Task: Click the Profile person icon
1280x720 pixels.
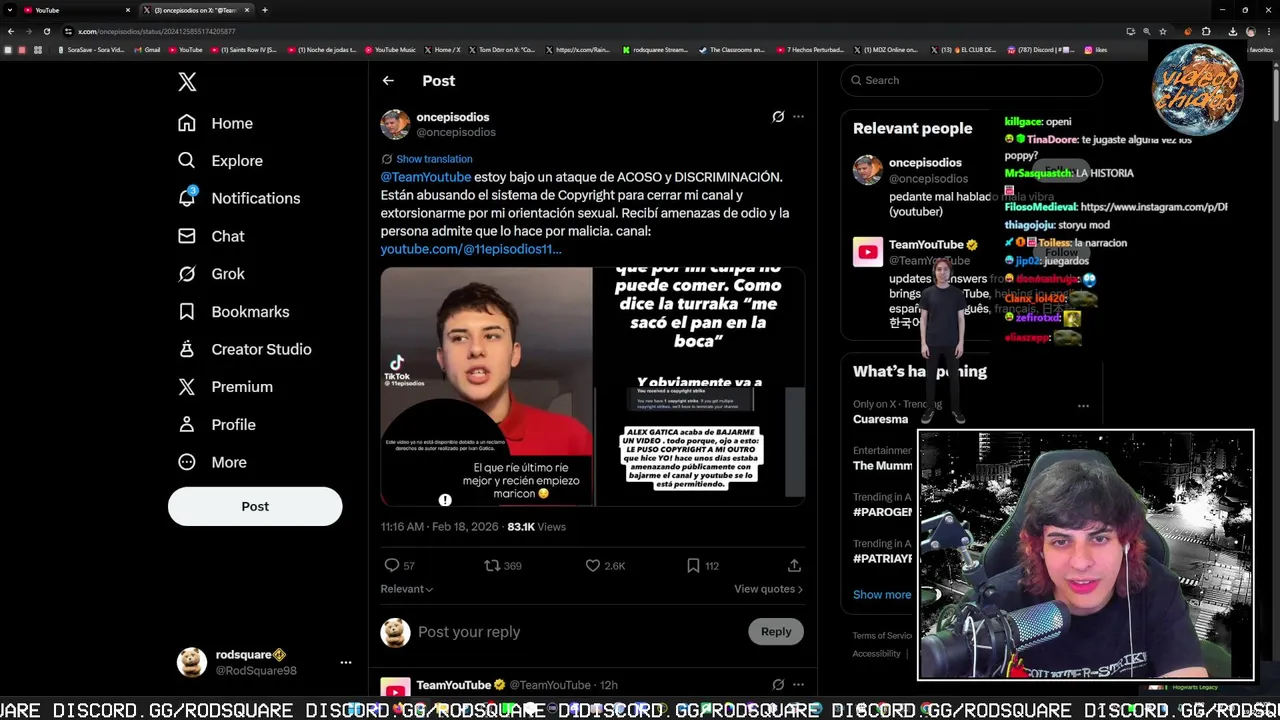Action: pos(187,425)
